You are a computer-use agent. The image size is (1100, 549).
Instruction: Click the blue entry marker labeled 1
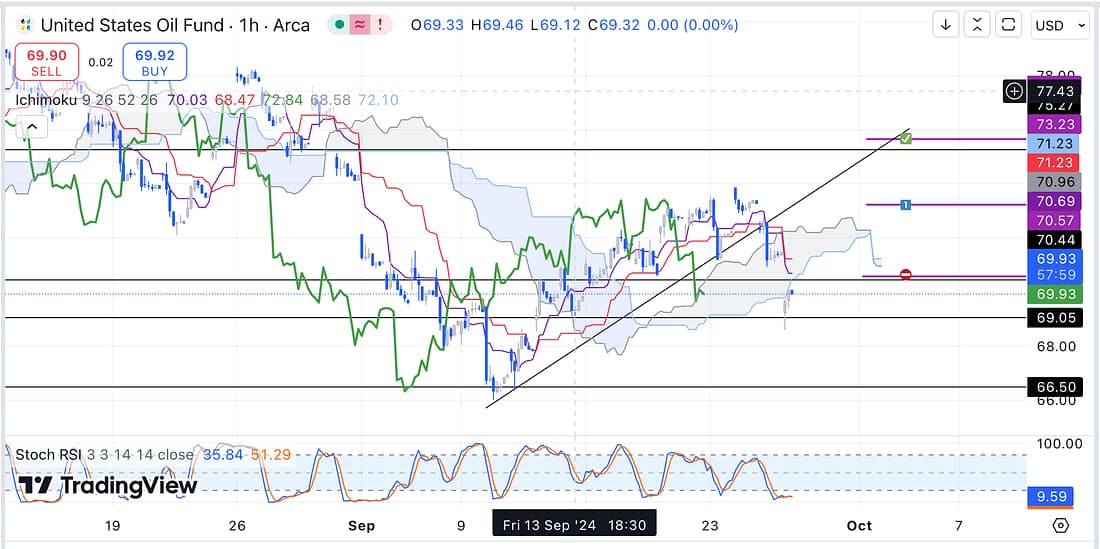[905, 205]
